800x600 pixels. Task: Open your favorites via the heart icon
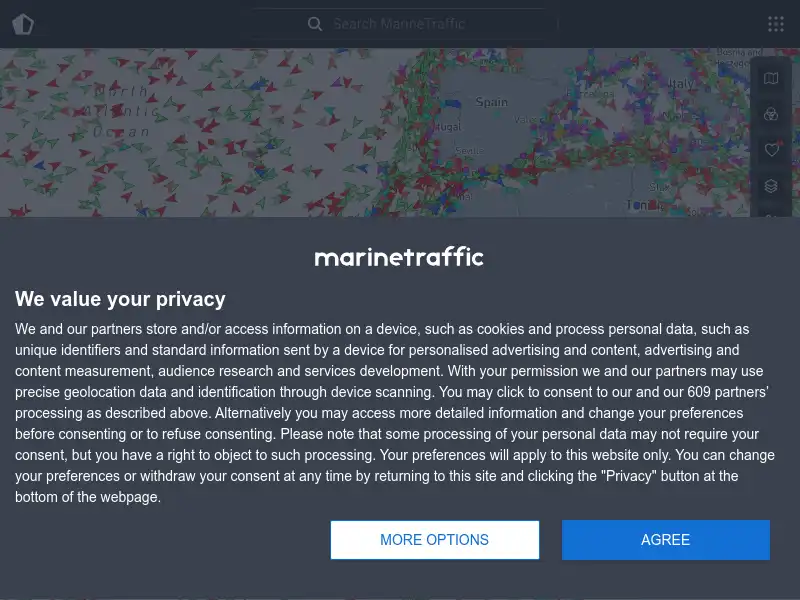coord(771,150)
